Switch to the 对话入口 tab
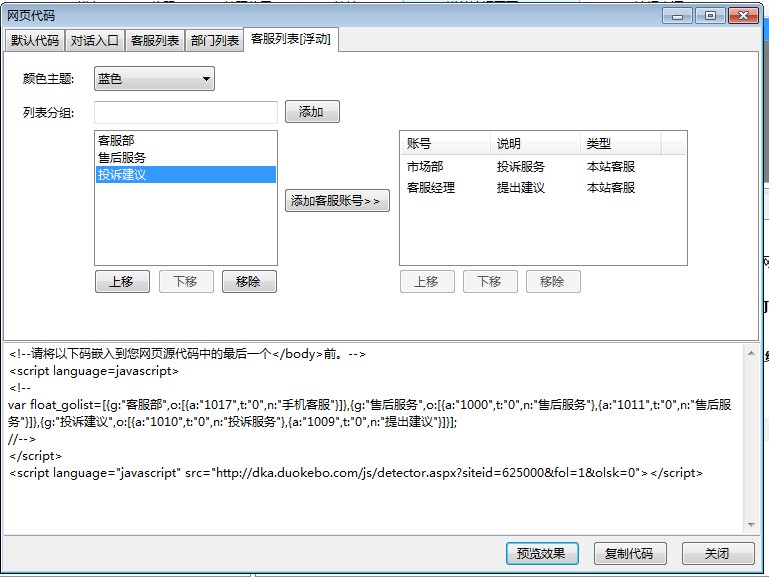This screenshot has width=769, height=577. 95,41
